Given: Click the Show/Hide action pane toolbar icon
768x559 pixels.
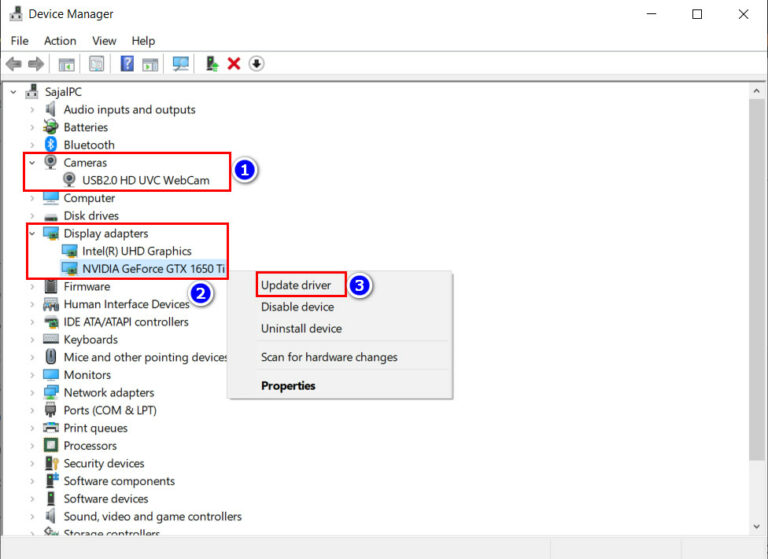Looking at the screenshot, I should click(x=150, y=64).
